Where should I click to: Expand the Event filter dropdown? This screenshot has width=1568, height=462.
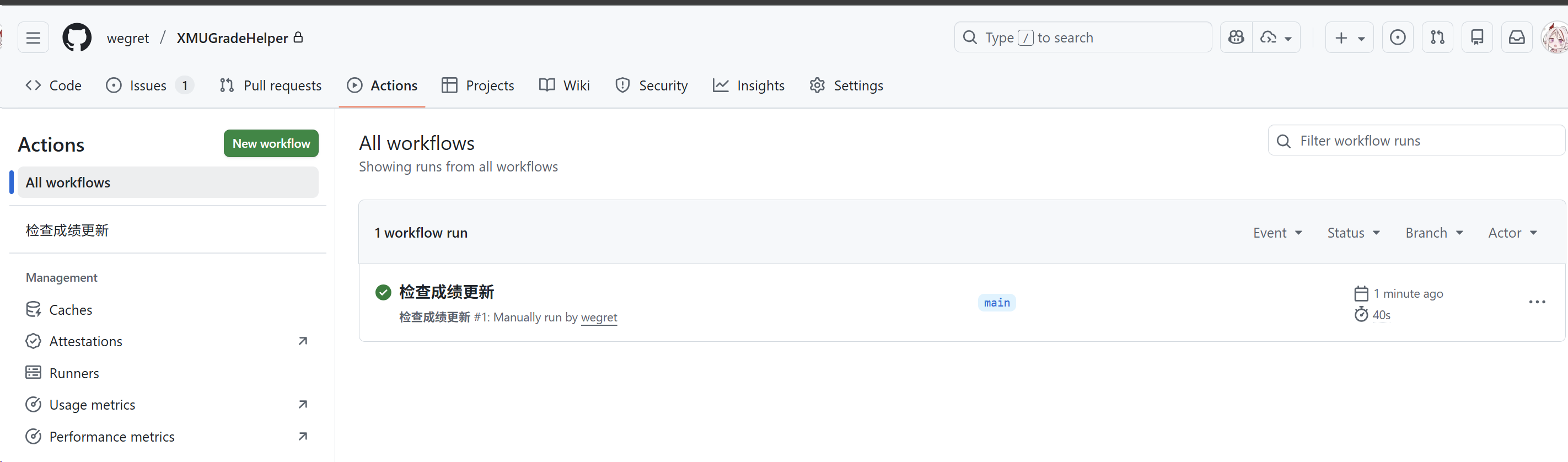(1277, 233)
